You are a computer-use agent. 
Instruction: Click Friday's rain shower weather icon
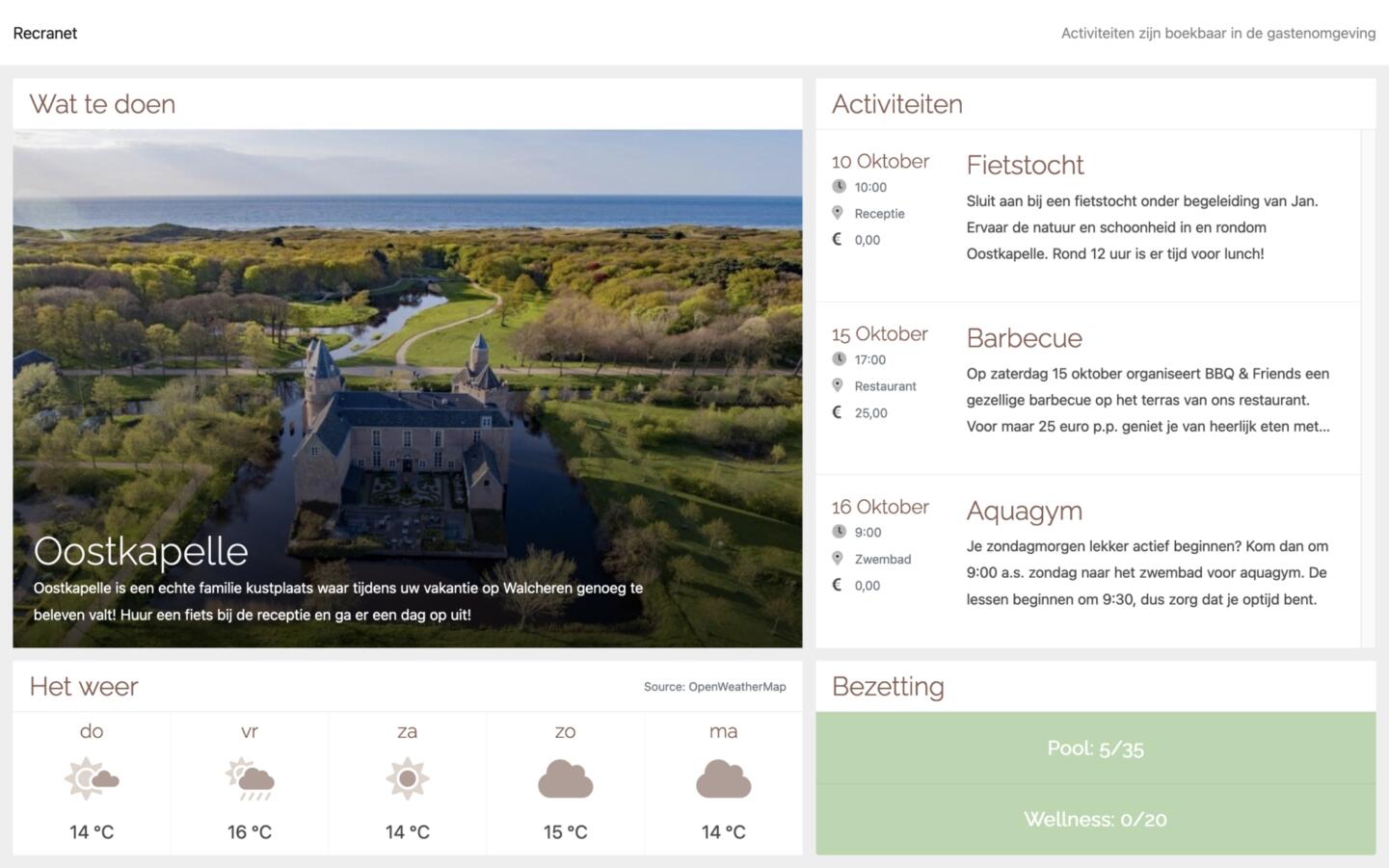[250, 778]
